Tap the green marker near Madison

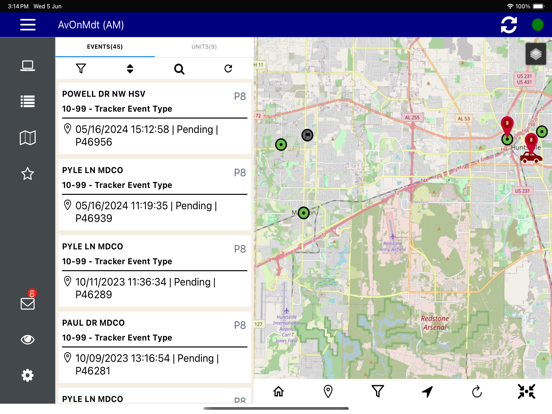tap(303, 213)
